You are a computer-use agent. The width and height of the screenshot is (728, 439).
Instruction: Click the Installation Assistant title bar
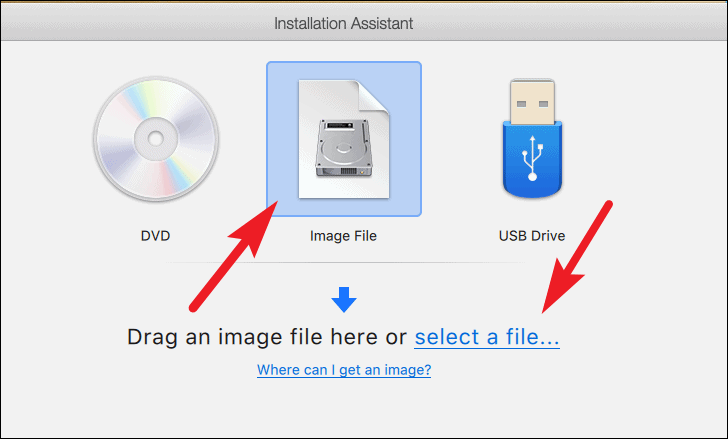344,23
